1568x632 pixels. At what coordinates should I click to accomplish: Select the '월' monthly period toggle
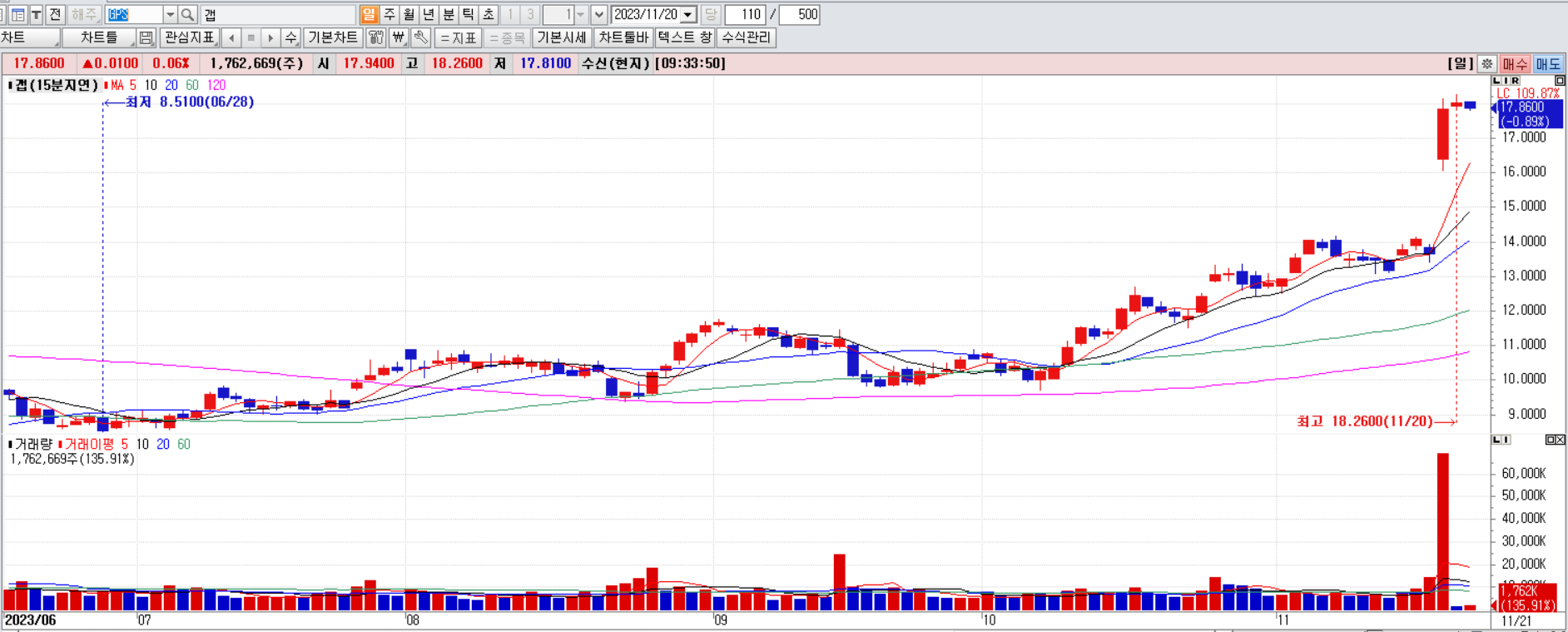pos(409,14)
